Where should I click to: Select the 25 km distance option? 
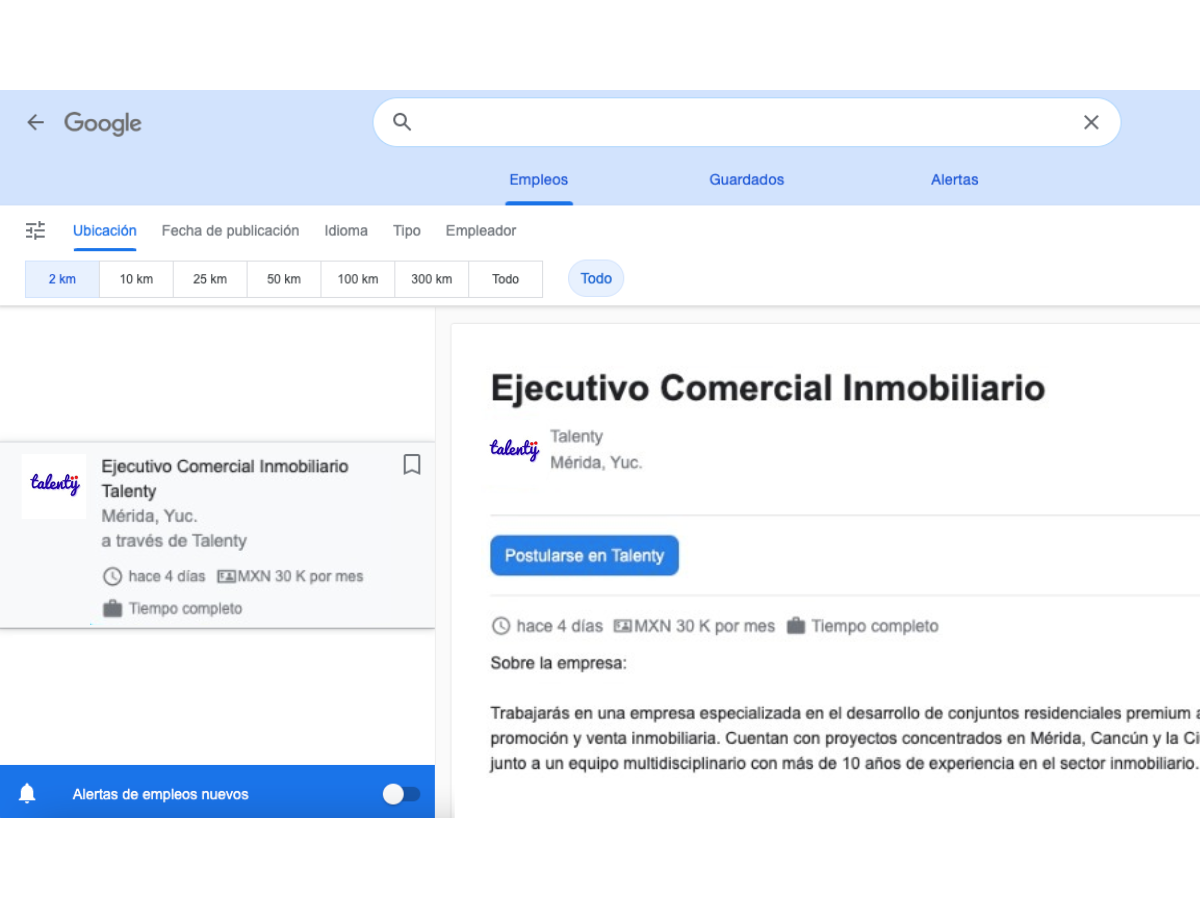coord(210,279)
